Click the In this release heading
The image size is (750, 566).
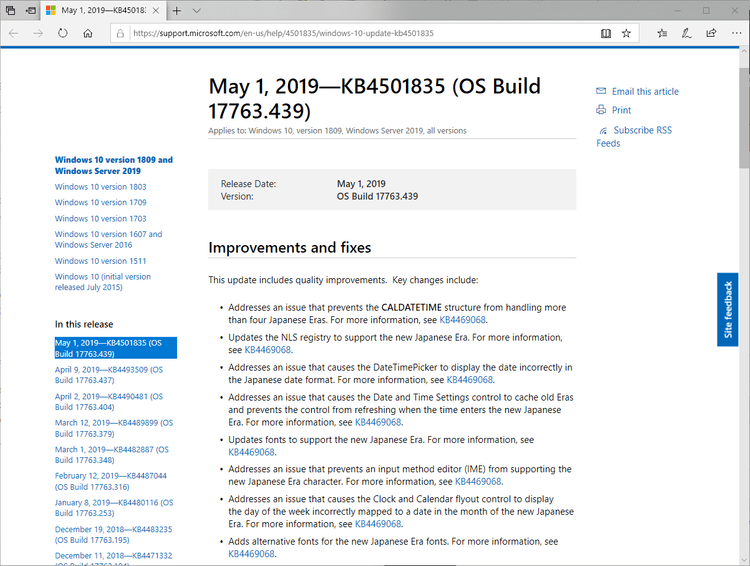[84, 324]
